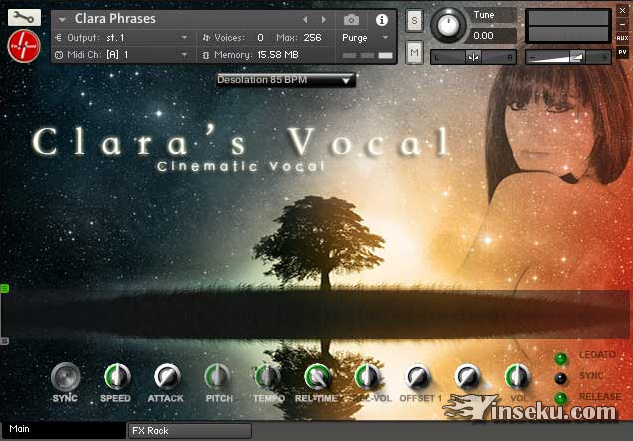The height and width of the screenshot is (441, 633).
Task: Click the wrench edit-instrument icon
Action: 25,17
